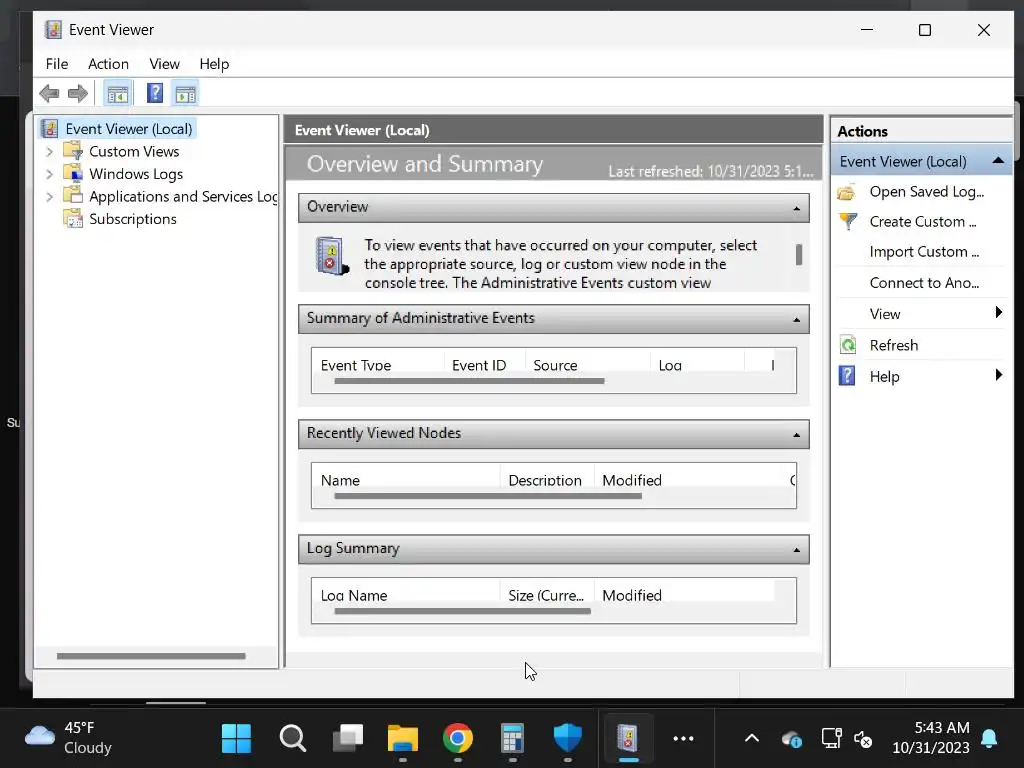The width and height of the screenshot is (1024, 768).
Task: Click the muted volume tray icon
Action: click(863, 739)
